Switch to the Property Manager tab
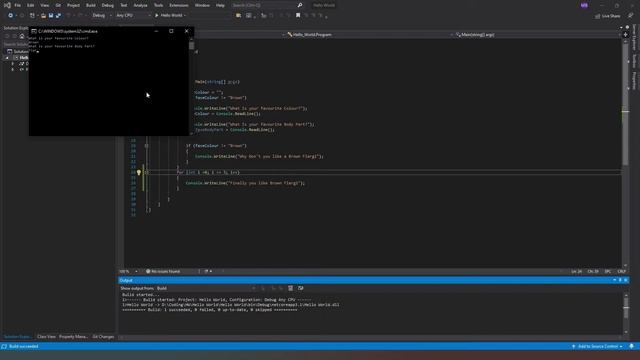Viewport: 640px width, 360px height. [73, 337]
